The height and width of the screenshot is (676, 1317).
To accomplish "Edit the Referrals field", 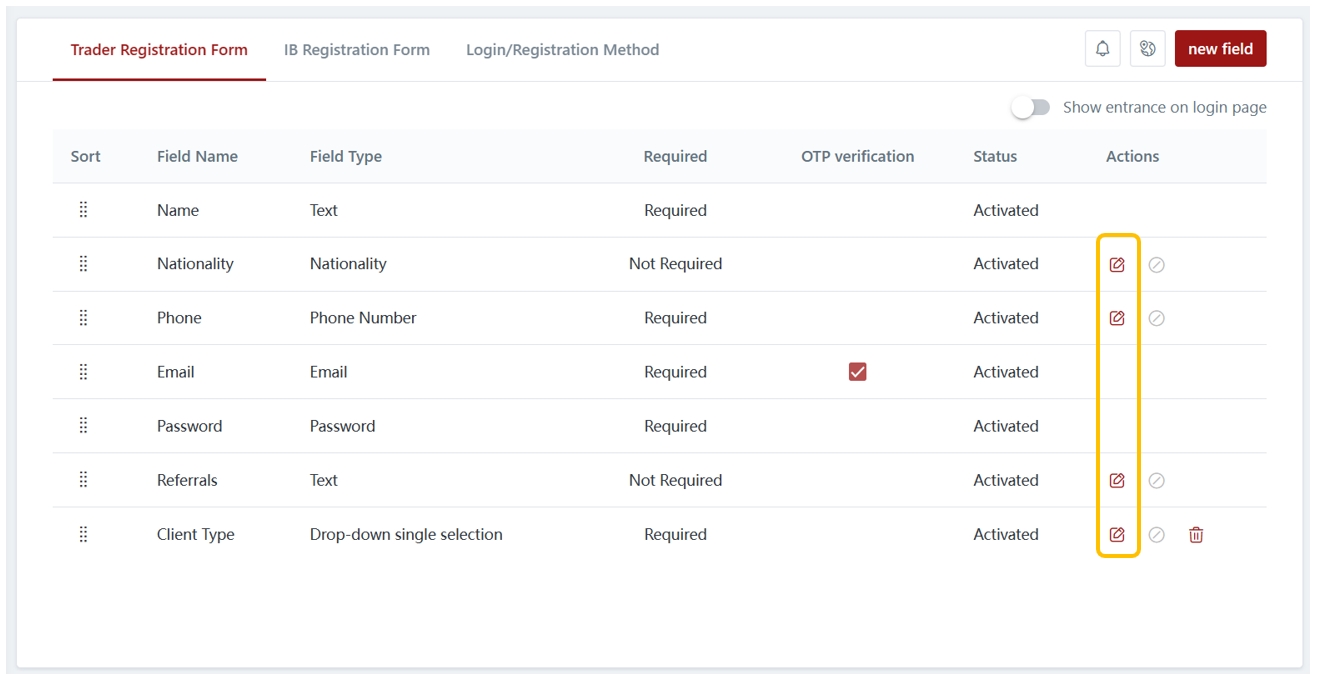I will click(x=1117, y=481).
